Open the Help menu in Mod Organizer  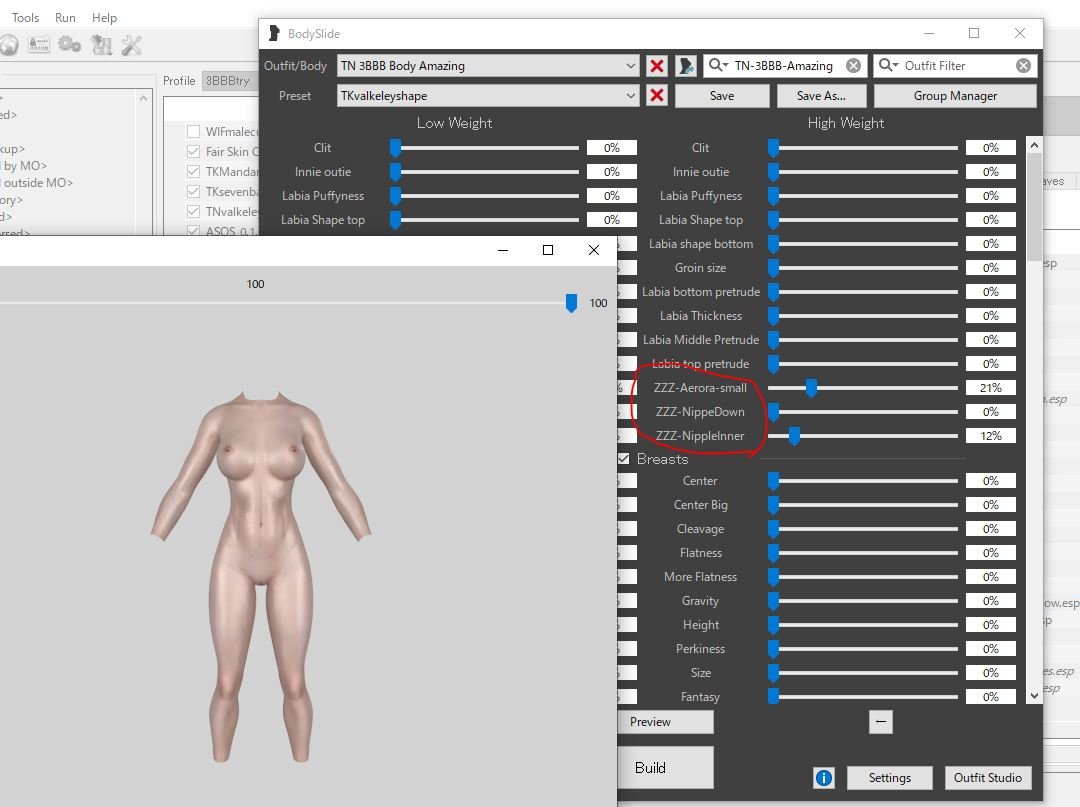coord(104,17)
